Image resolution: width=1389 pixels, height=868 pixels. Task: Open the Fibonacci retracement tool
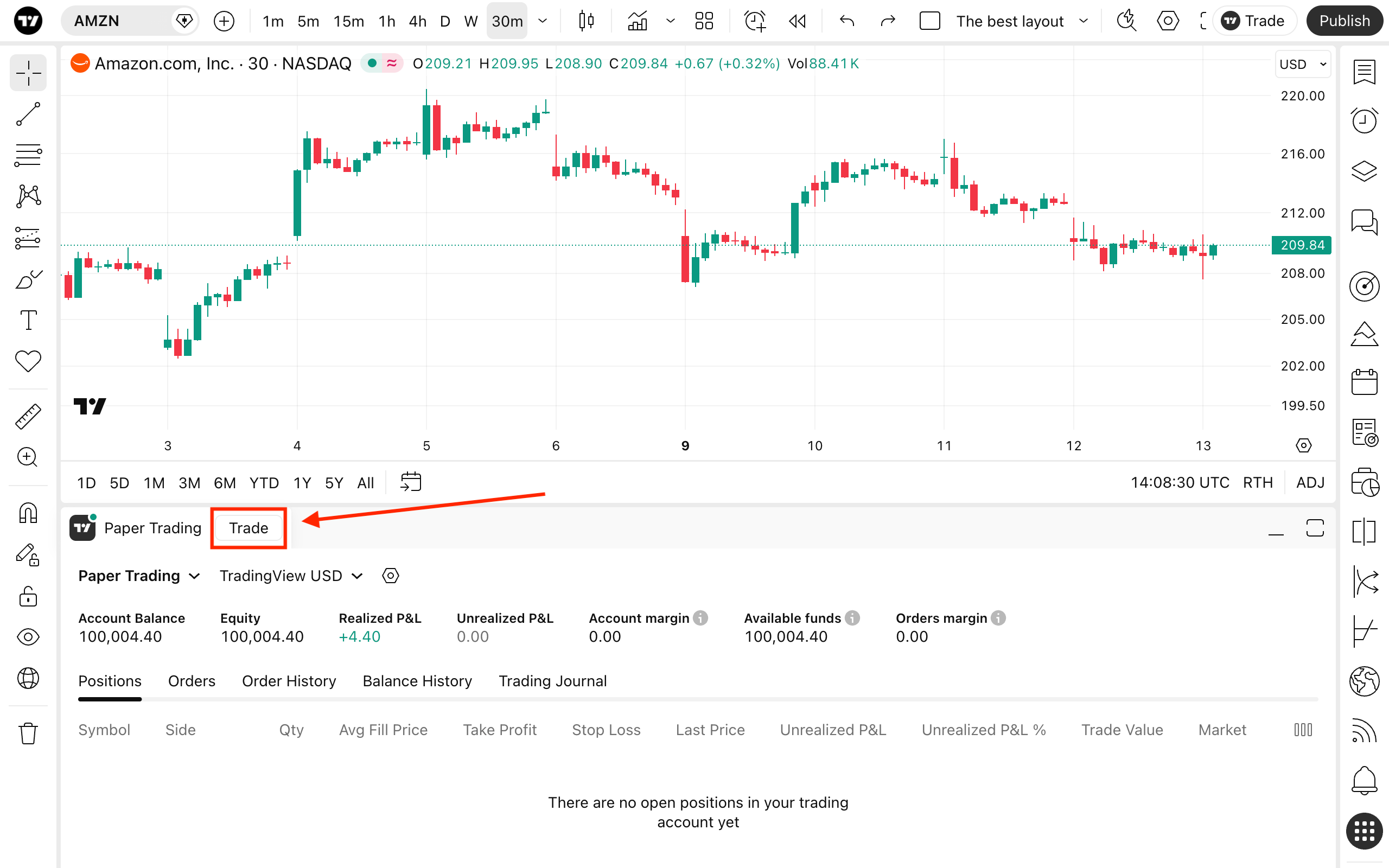(x=28, y=156)
